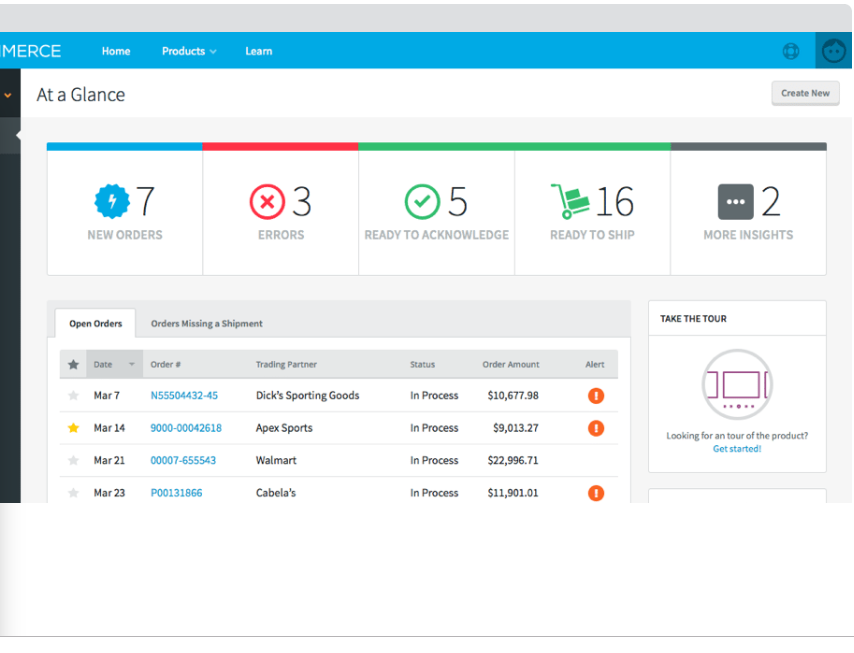The height and width of the screenshot is (653, 854).
Task: Select the red Errors circle icon
Action: 266,200
